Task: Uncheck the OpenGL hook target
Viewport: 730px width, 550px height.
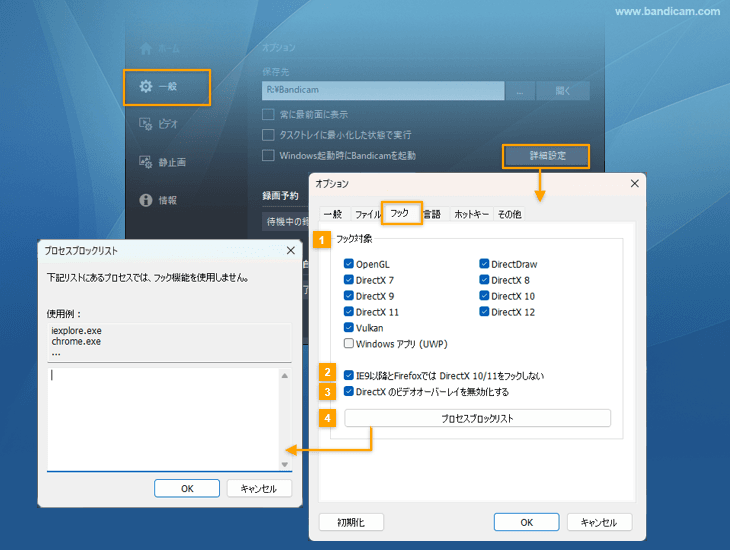Action: (x=349, y=265)
